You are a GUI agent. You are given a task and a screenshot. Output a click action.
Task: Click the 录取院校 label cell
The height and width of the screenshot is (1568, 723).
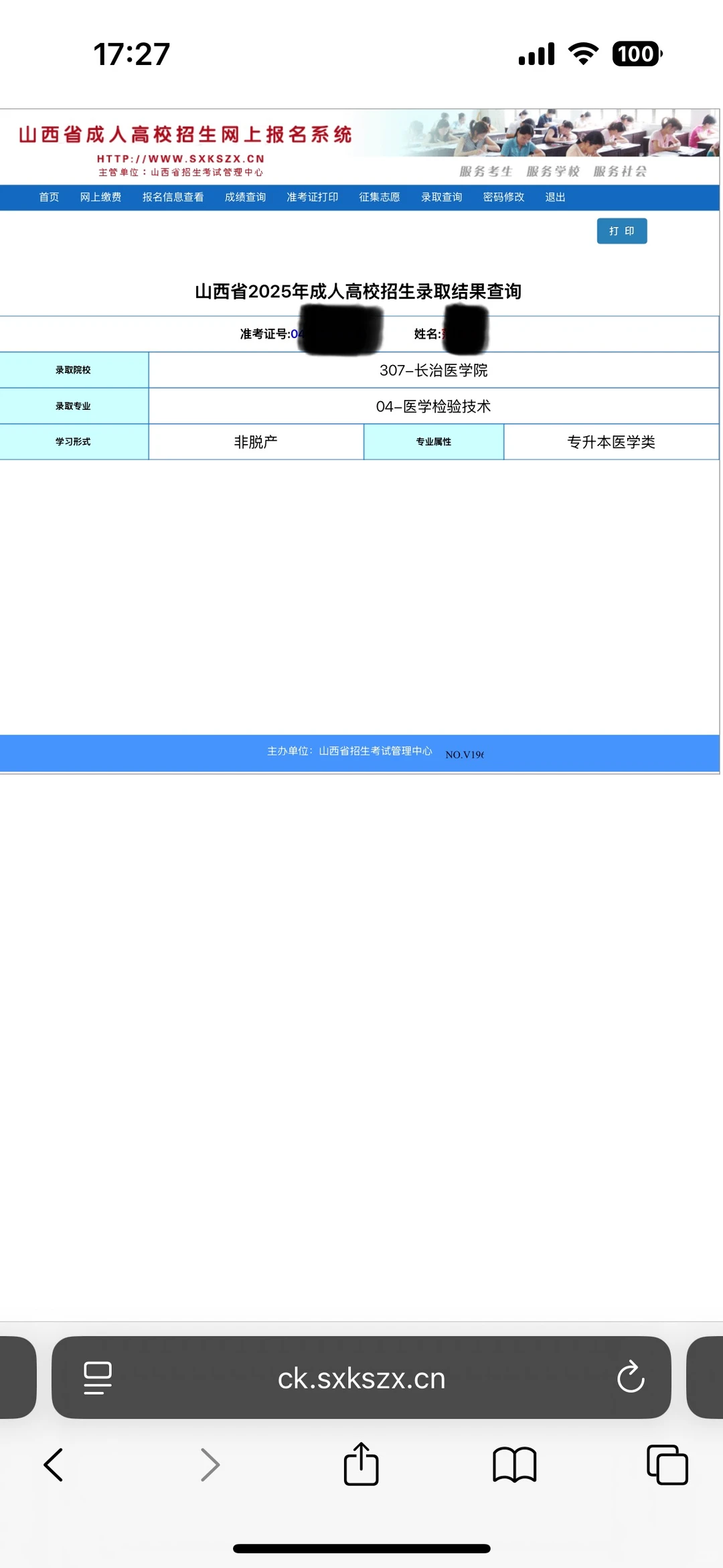pyautogui.click(x=74, y=370)
